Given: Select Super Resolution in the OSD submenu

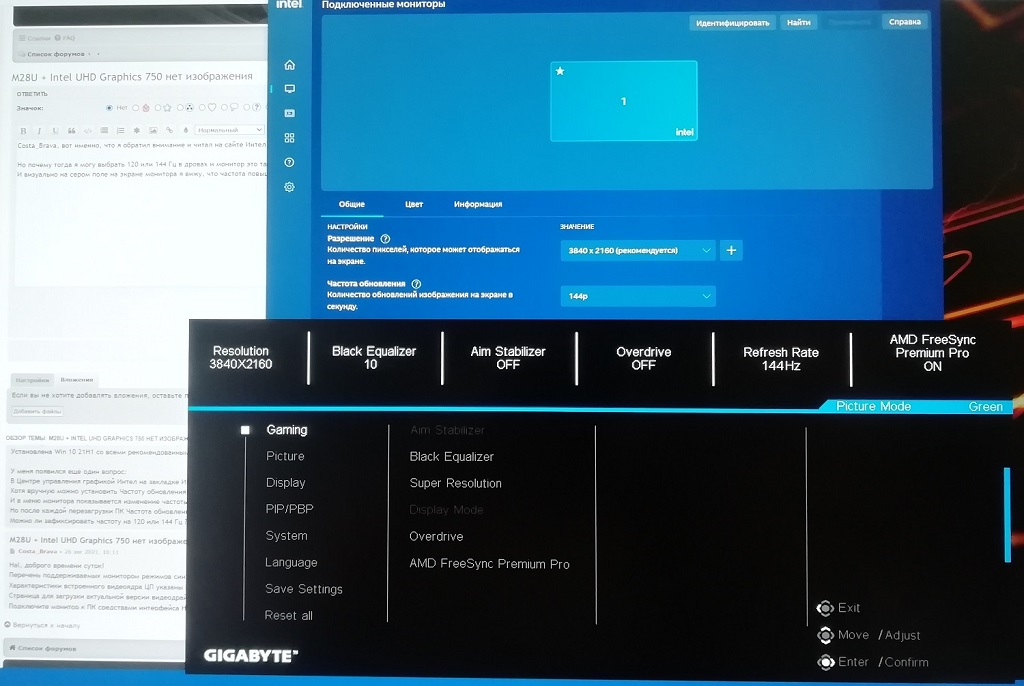Looking at the screenshot, I should [x=455, y=483].
